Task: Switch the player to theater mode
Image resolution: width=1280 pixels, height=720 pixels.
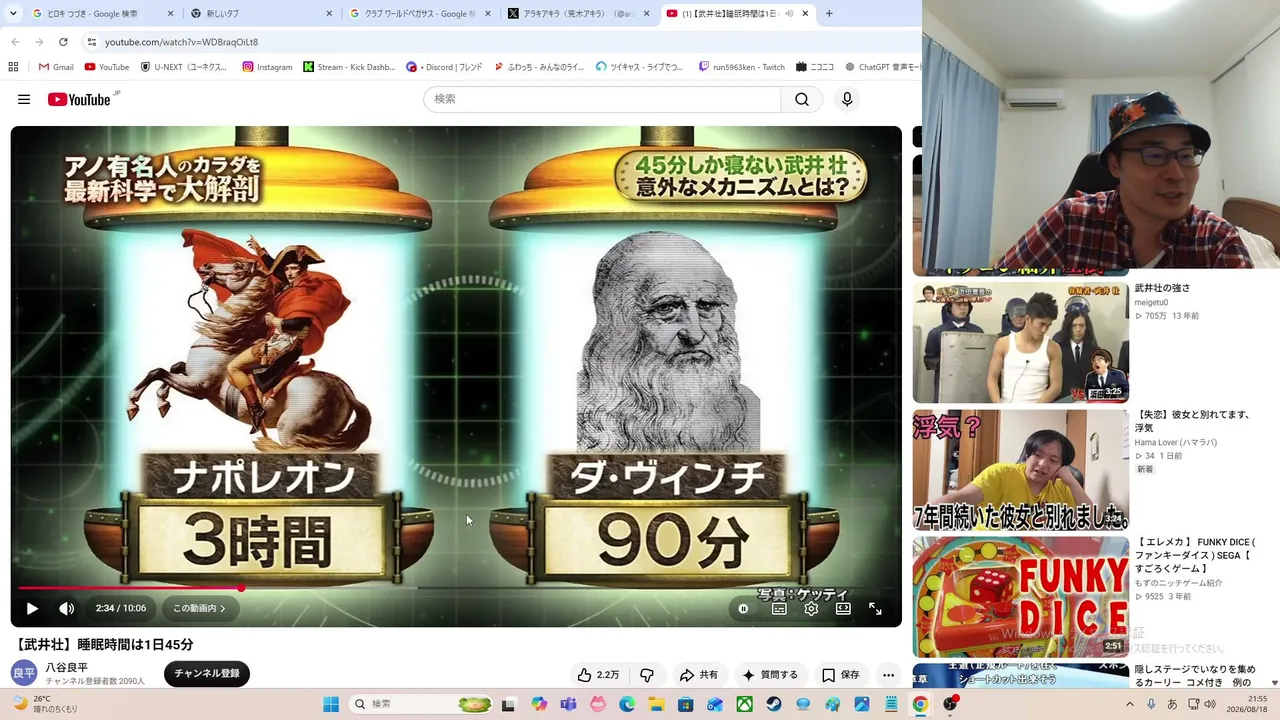Action: click(x=843, y=608)
